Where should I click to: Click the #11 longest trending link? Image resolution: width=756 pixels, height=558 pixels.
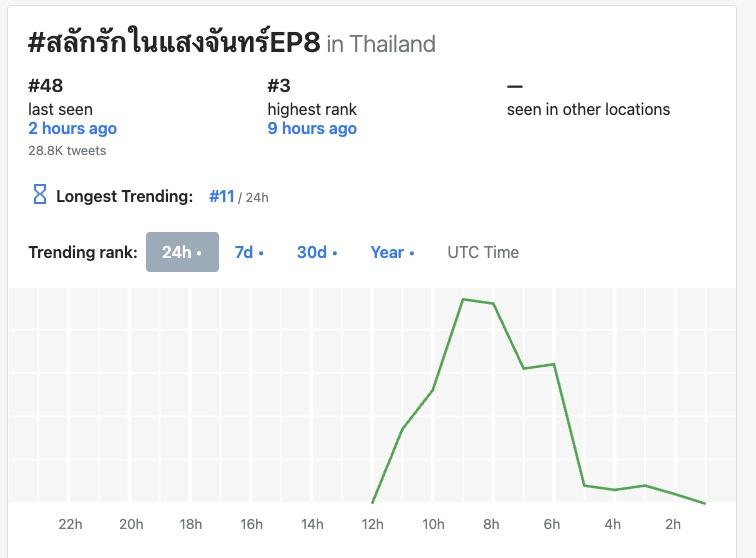pyautogui.click(x=221, y=196)
